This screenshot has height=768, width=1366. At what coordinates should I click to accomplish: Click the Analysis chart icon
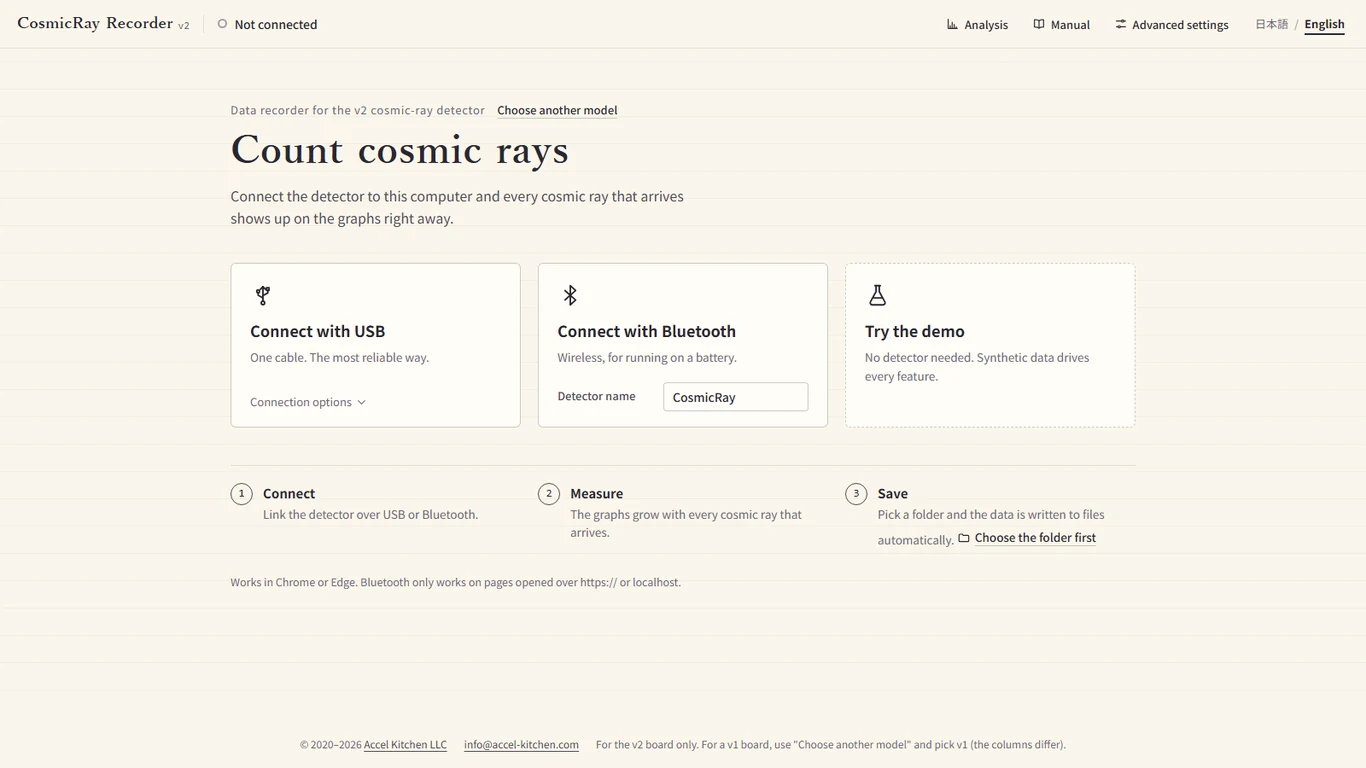pos(952,24)
